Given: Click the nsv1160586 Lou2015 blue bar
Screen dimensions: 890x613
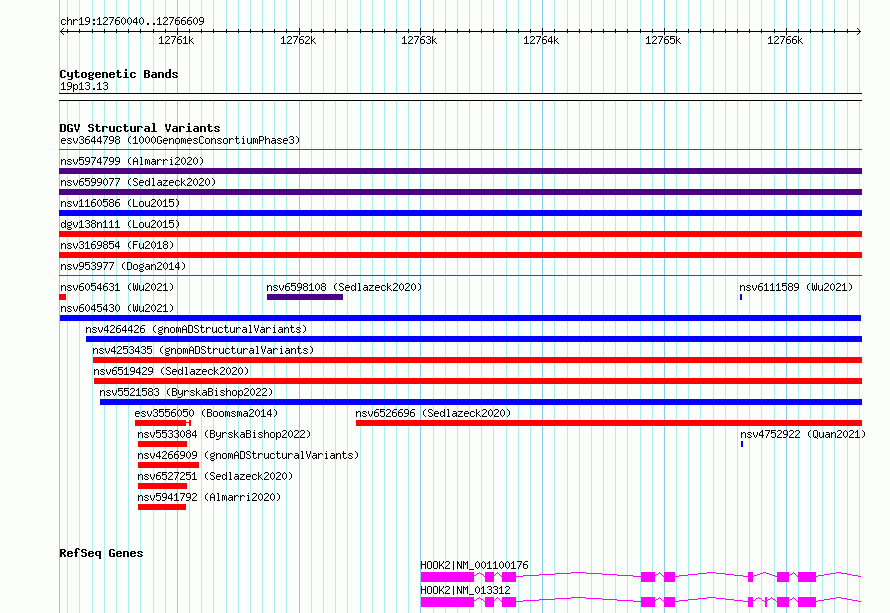Looking at the screenshot, I should click(x=460, y=213).
